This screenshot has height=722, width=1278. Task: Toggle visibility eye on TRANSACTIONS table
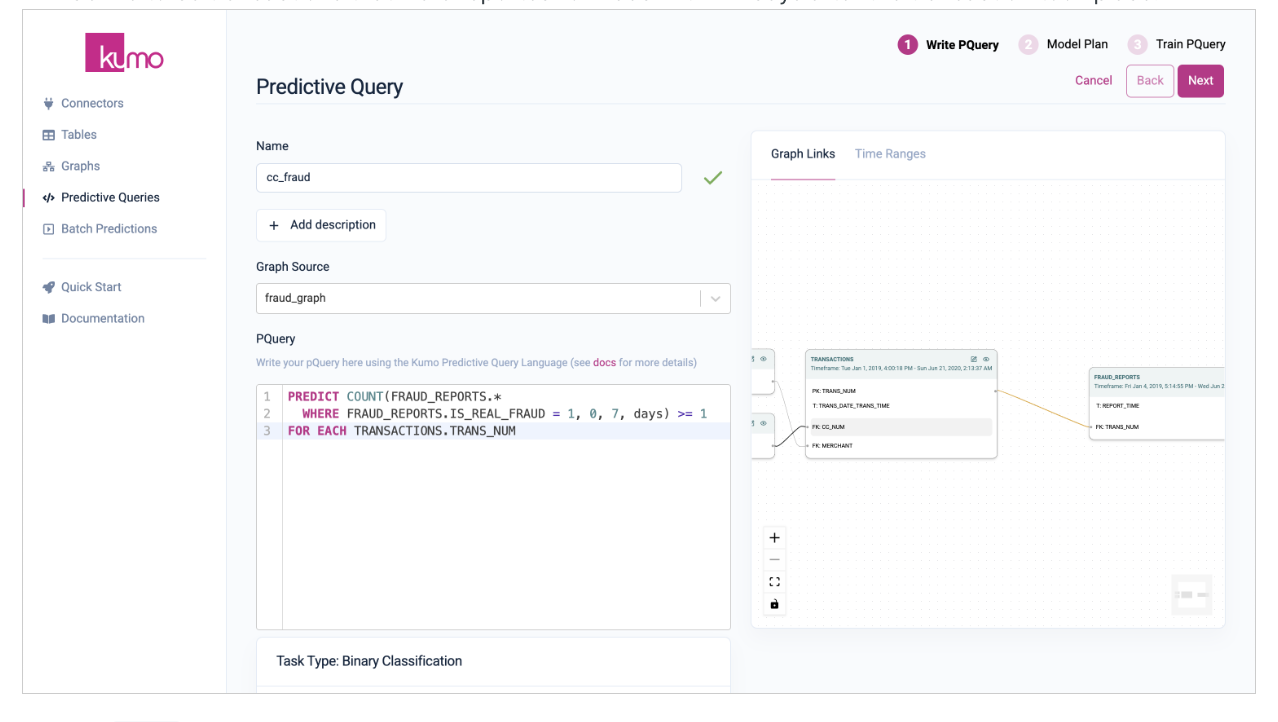tap(986, 358)
